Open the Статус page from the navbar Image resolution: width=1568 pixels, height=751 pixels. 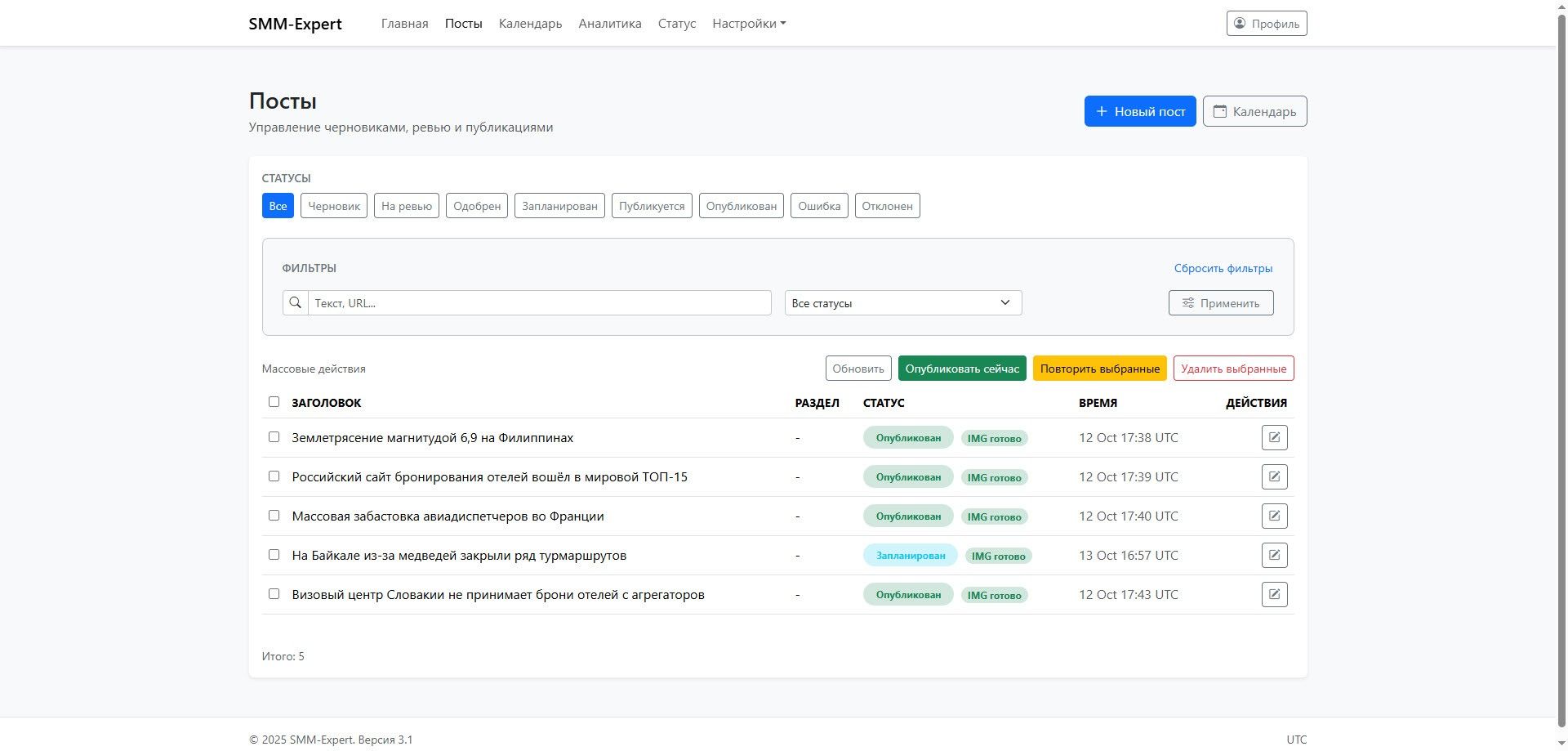(677, 24)
